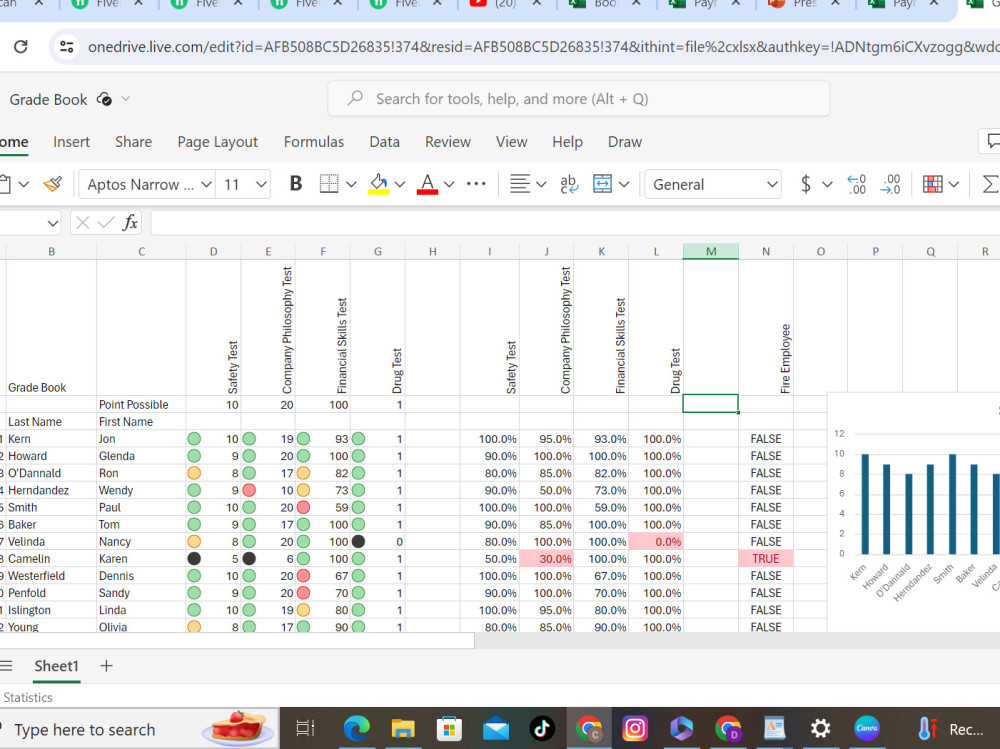The image size is (1000, 749).
Task: Open site information icon in address bar
Action: [67, 47]
